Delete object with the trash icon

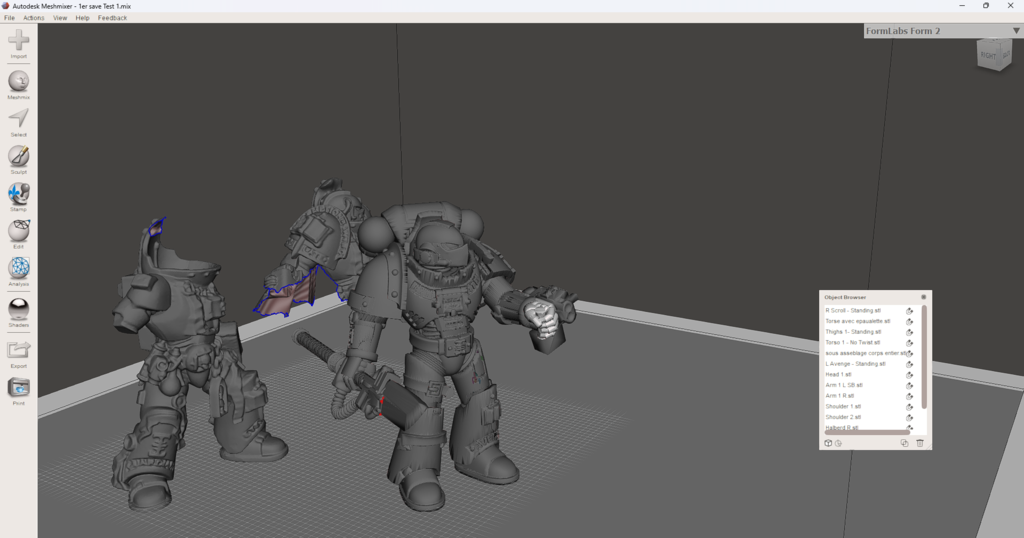coord(920,443)
